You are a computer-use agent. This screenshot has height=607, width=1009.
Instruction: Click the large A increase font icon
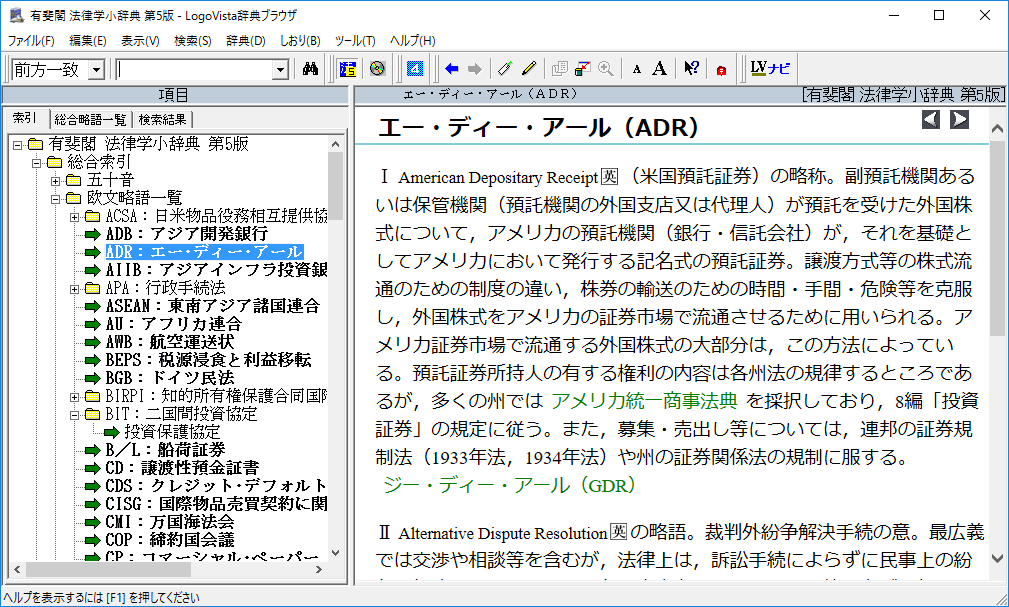659,69
